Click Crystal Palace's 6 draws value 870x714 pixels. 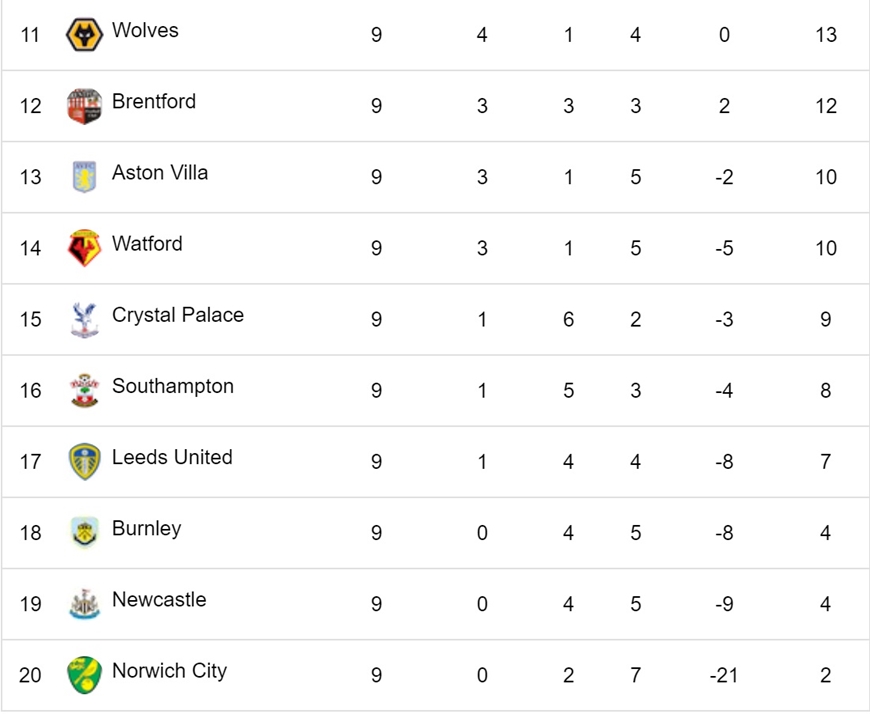click(x=568, y=320)
